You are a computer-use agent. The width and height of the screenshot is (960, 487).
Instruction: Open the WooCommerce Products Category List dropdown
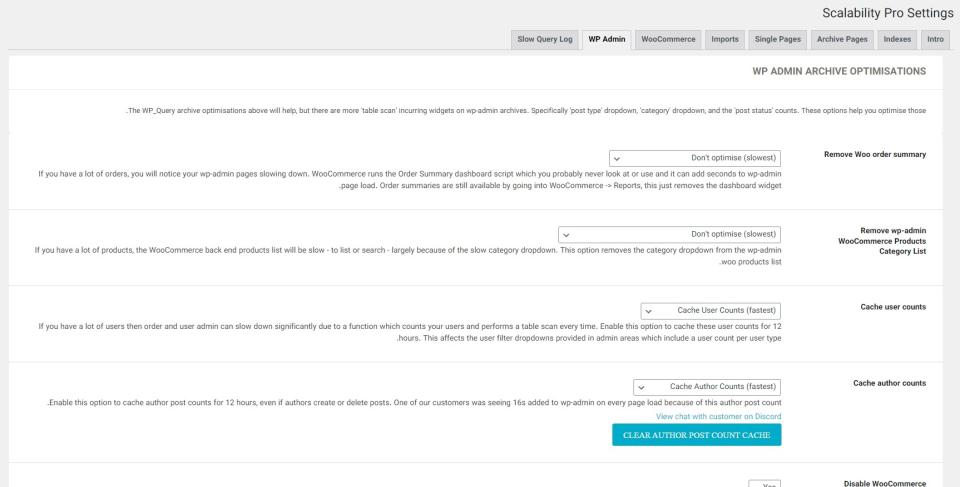(668, 234)
